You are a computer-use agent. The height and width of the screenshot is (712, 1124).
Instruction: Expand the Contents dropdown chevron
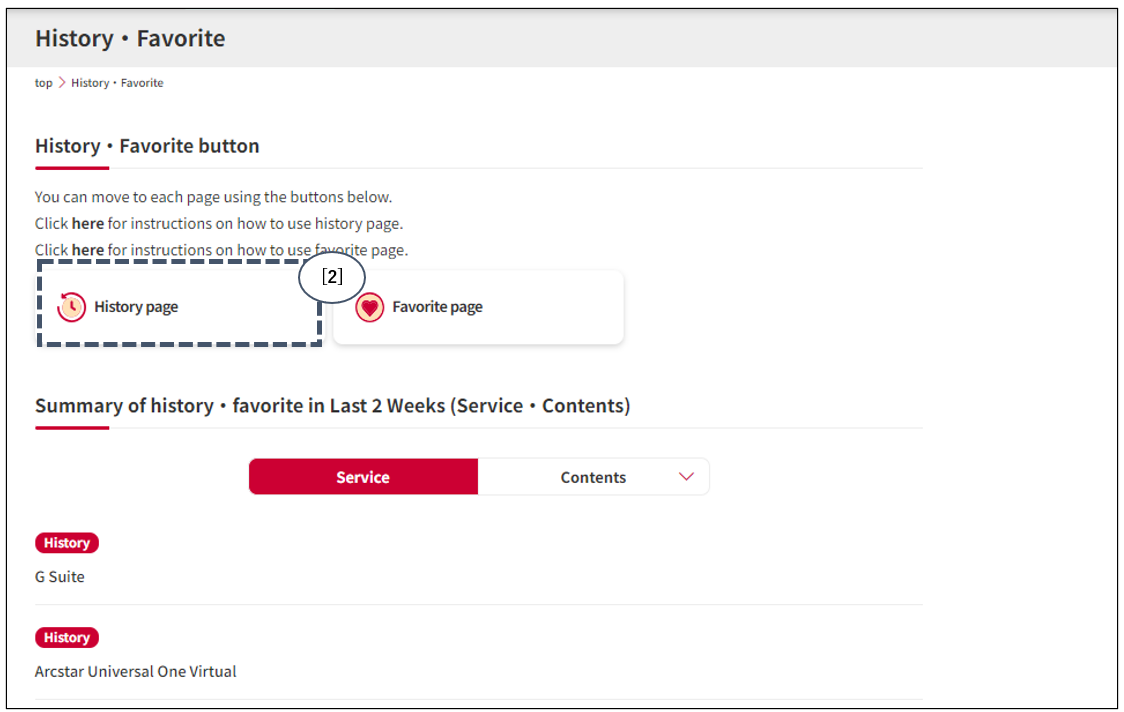click(x=686, y=477)
